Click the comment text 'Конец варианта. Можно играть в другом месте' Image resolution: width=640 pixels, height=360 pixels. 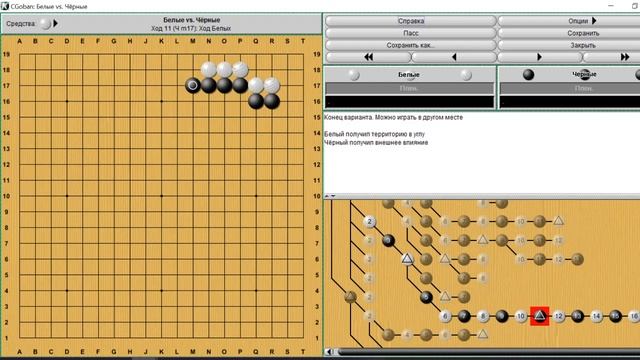[393, 117]
